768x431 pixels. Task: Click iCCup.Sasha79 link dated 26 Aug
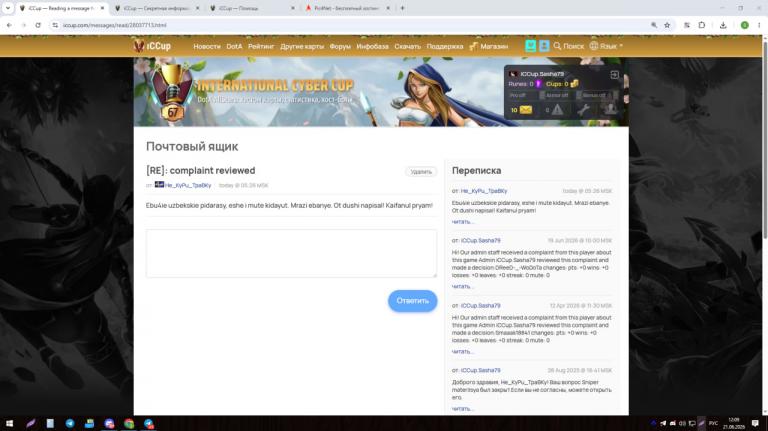click(x=480, y=370)
